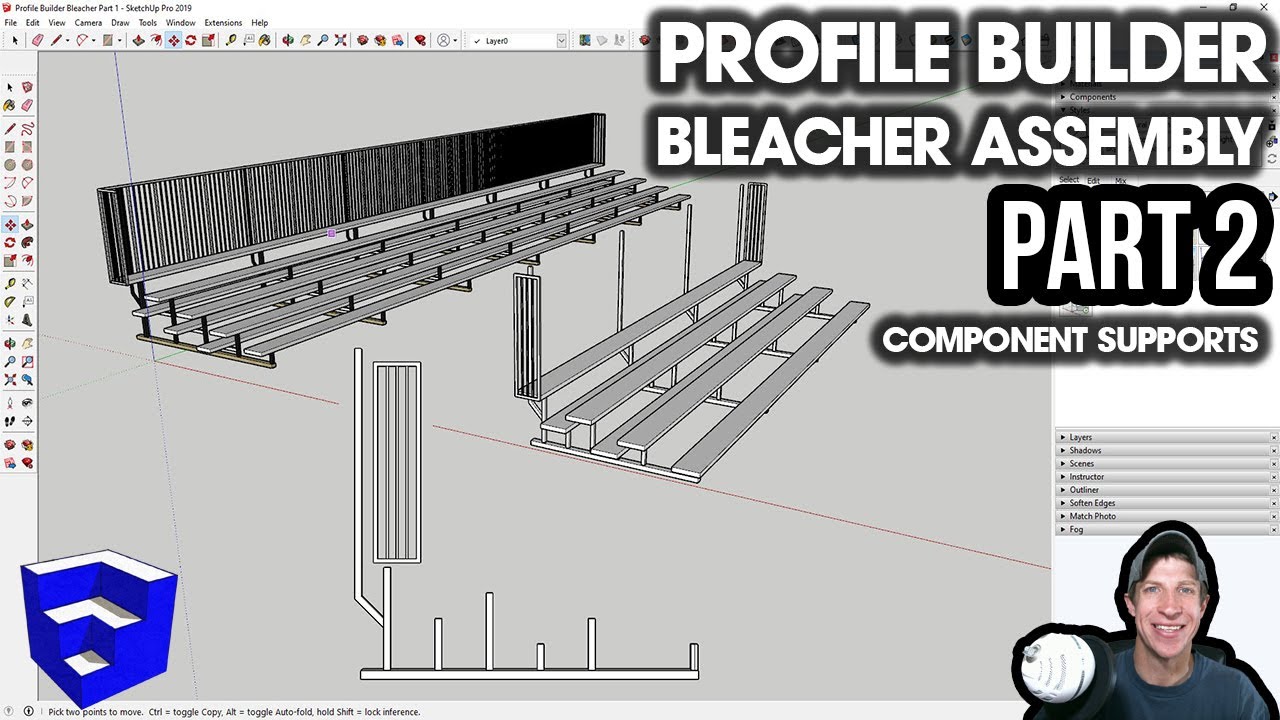Open the Camera menu
The image size is (1280, 720).
coord(88,22)
